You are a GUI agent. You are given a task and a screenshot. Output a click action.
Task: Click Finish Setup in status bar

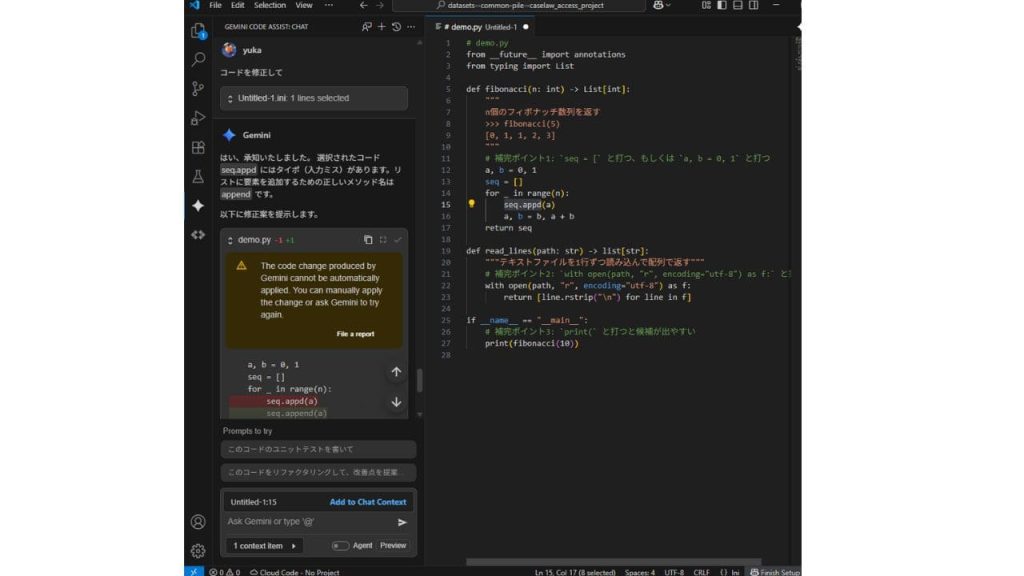(x=775, y=572)
